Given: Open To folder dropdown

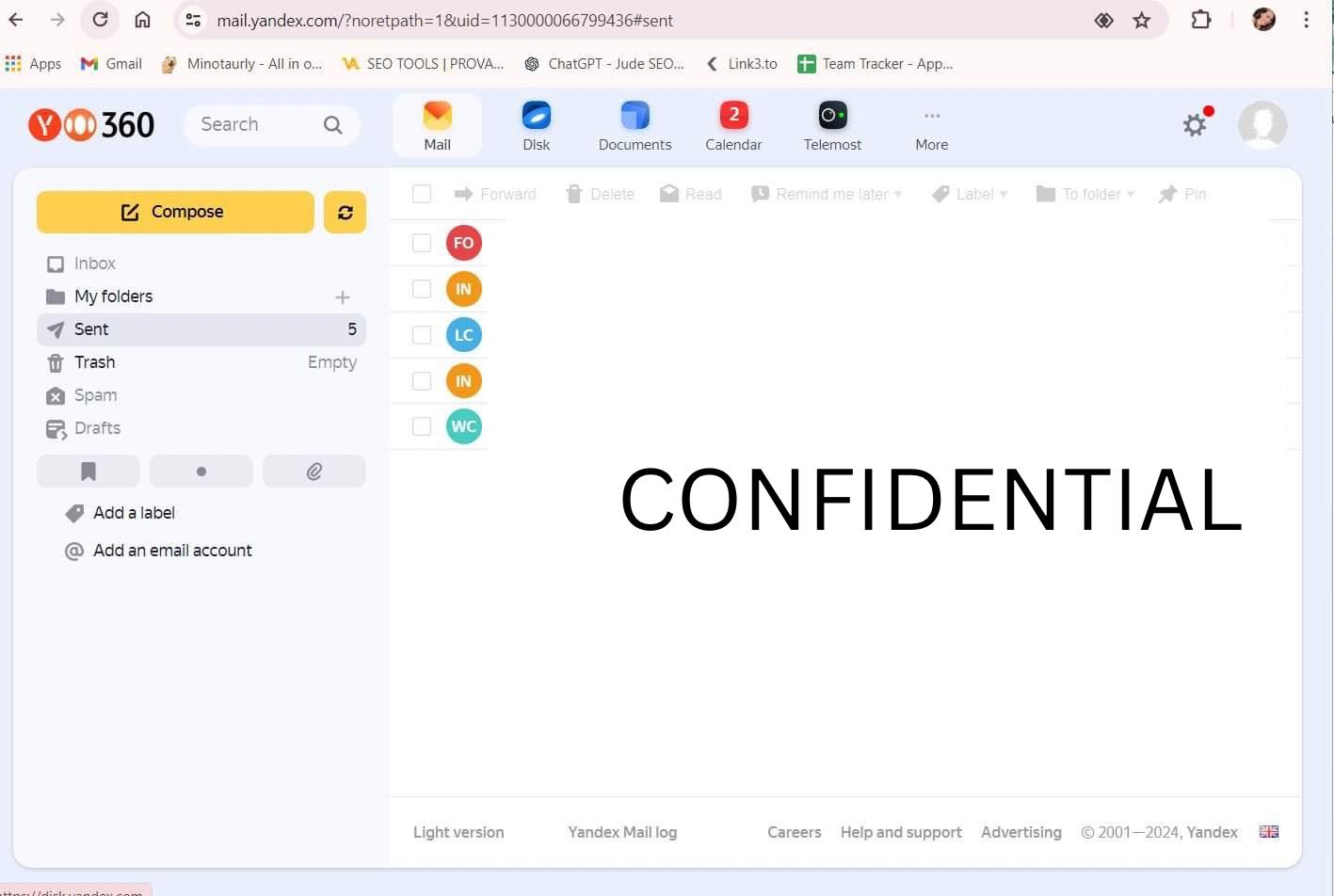Looking at the screenshot, I should (x=1085, y=194).
